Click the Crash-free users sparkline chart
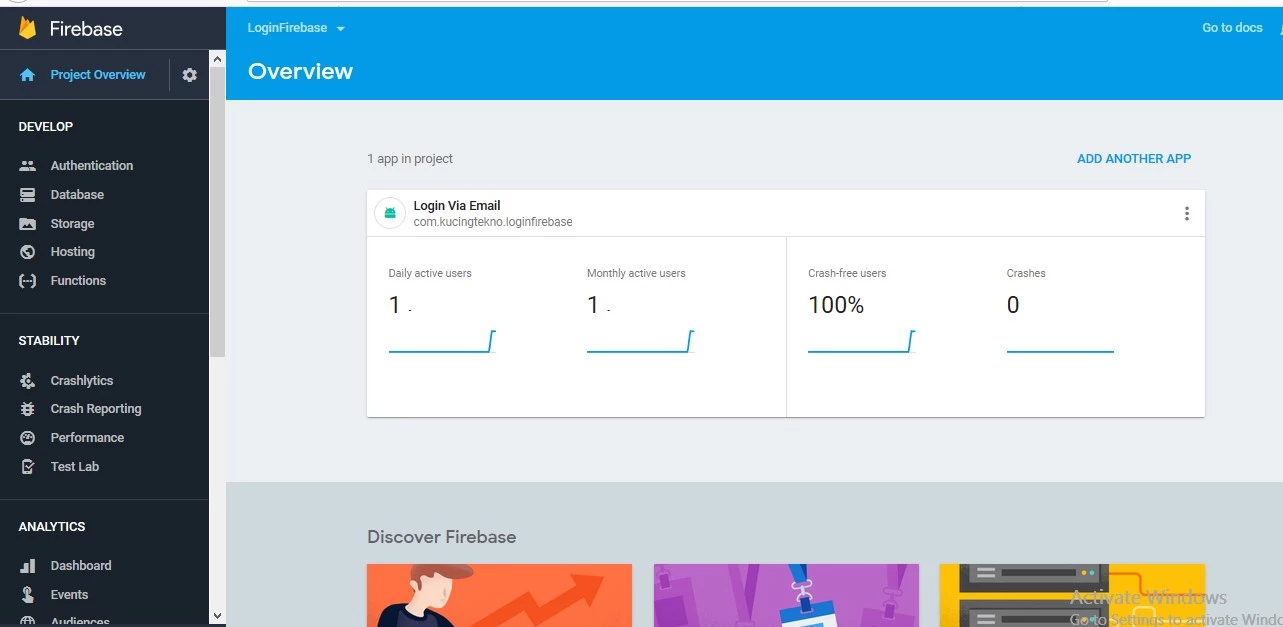 tap(861, 342)
